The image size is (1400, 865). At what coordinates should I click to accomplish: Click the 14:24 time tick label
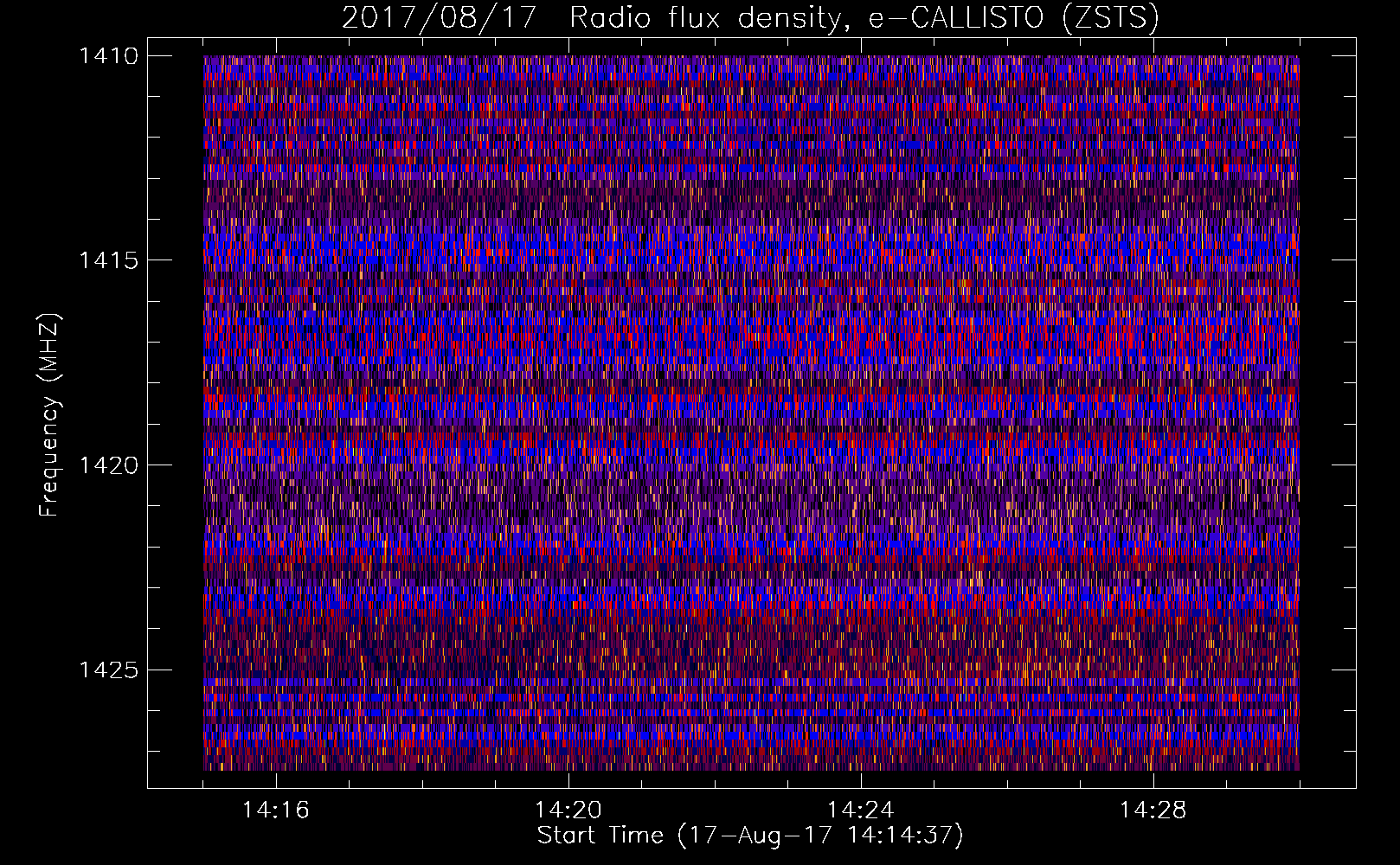click(x=860, y=811)
